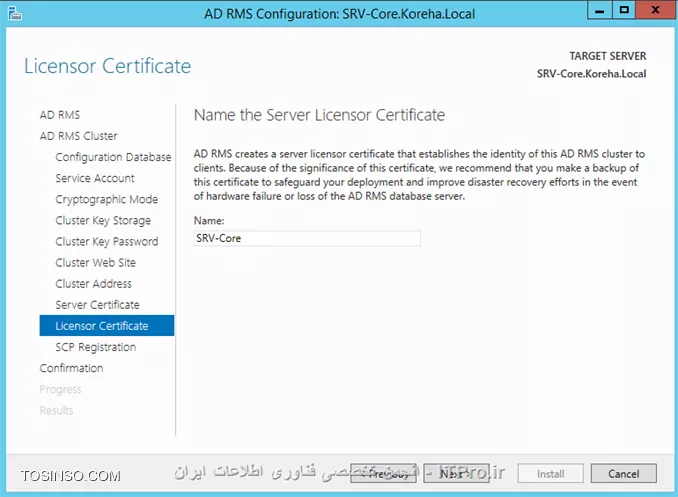Go to the SCP Registration step

click(96, 347)
